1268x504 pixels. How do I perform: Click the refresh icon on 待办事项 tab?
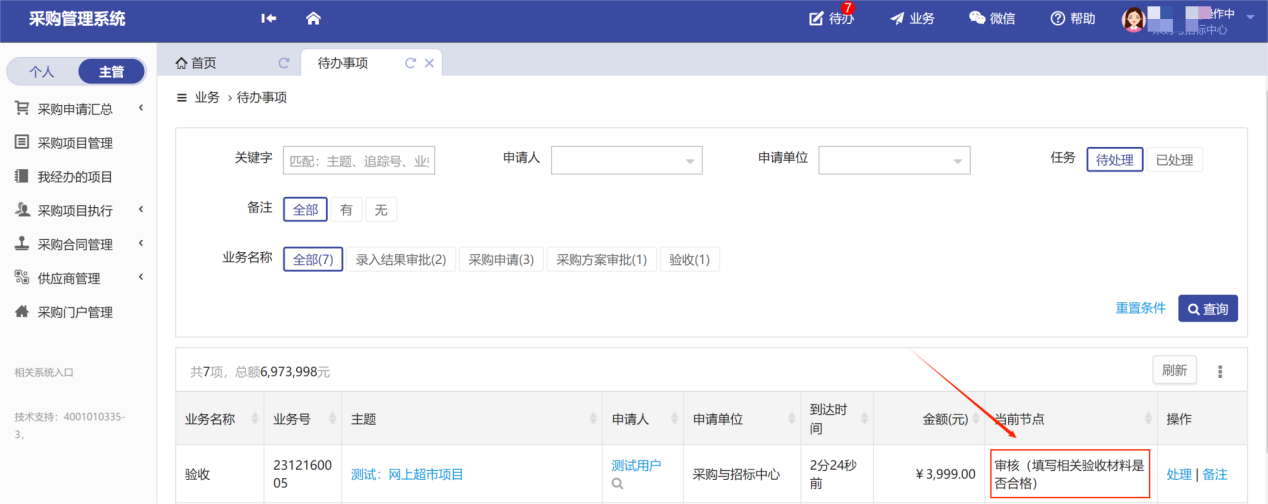coord(410,63)
